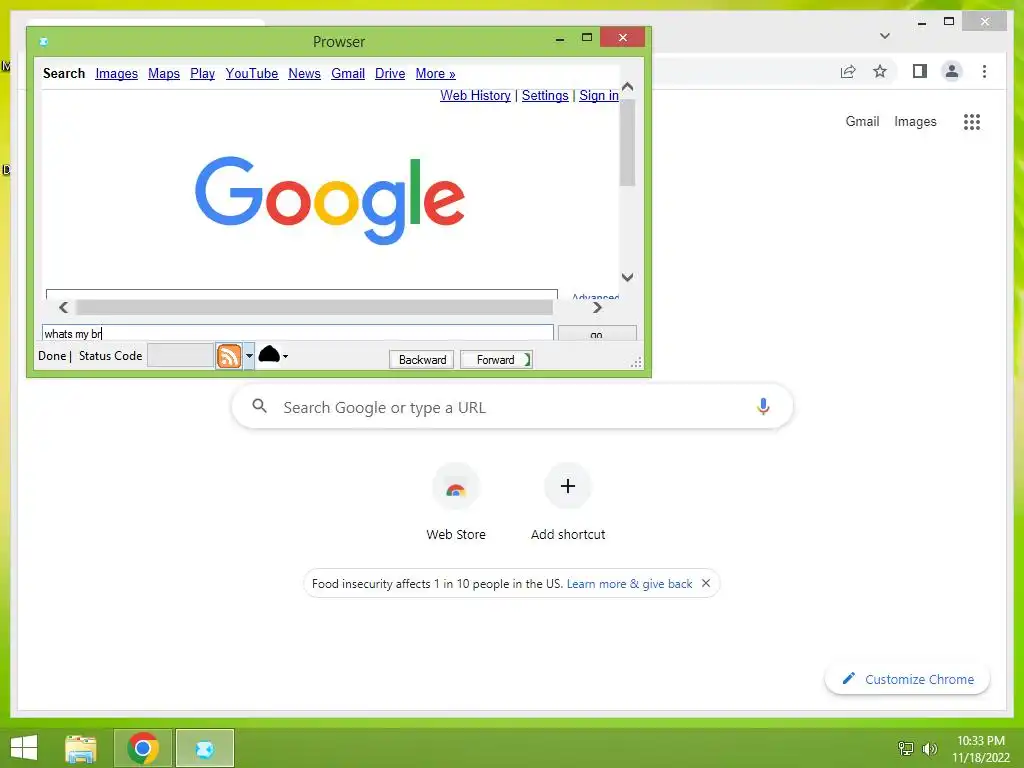Expand the 'More »' link in Prowser
1024x768 pixels.
(x=436, y=73)
